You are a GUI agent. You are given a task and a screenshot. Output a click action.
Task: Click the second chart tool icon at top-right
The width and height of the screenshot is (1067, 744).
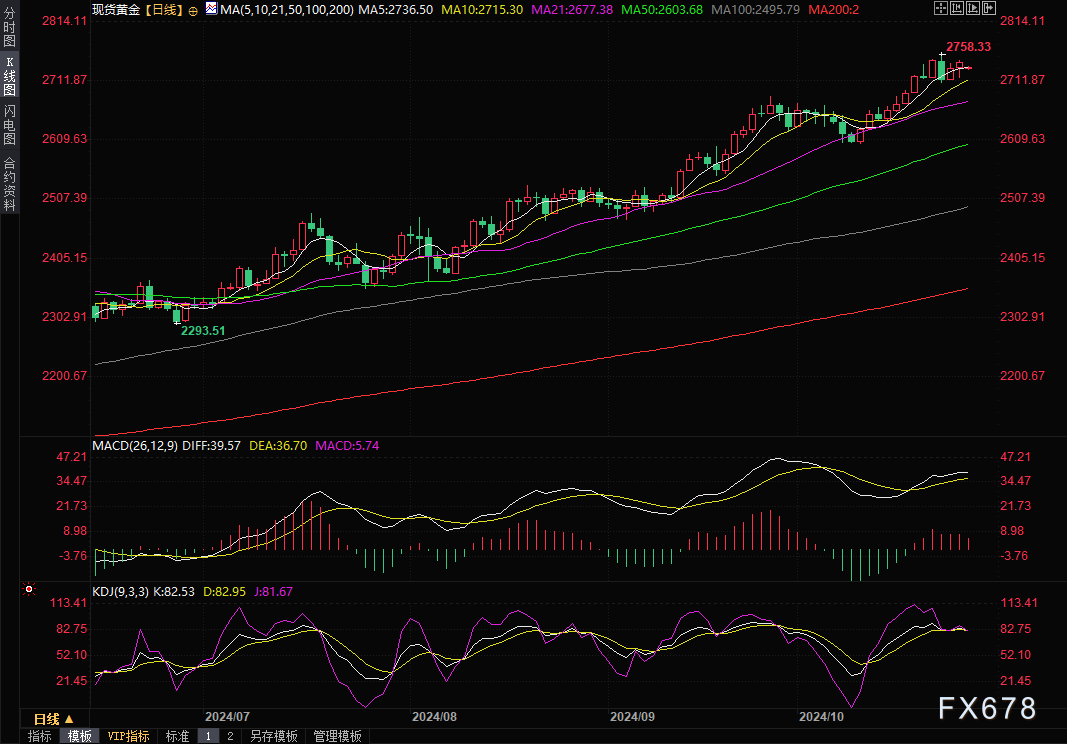(x=956, y=8)
